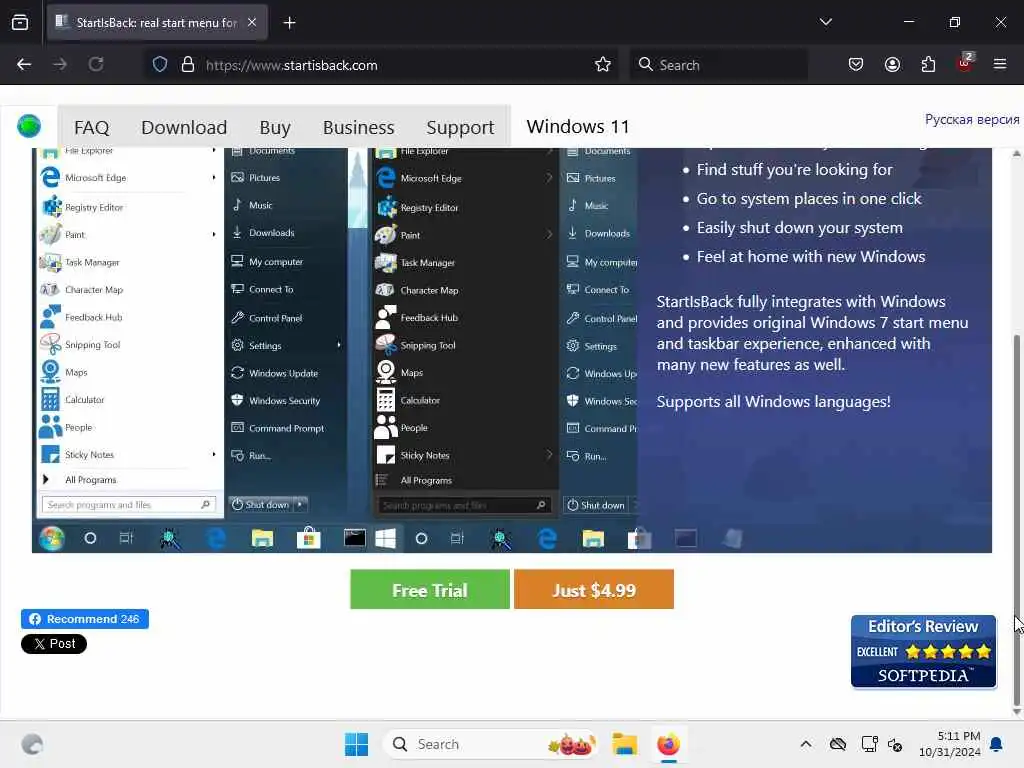This screenshot has height=768, width=1024.
Task: Expand the light menu Settings submenu arrow
Action: (339, 345)
